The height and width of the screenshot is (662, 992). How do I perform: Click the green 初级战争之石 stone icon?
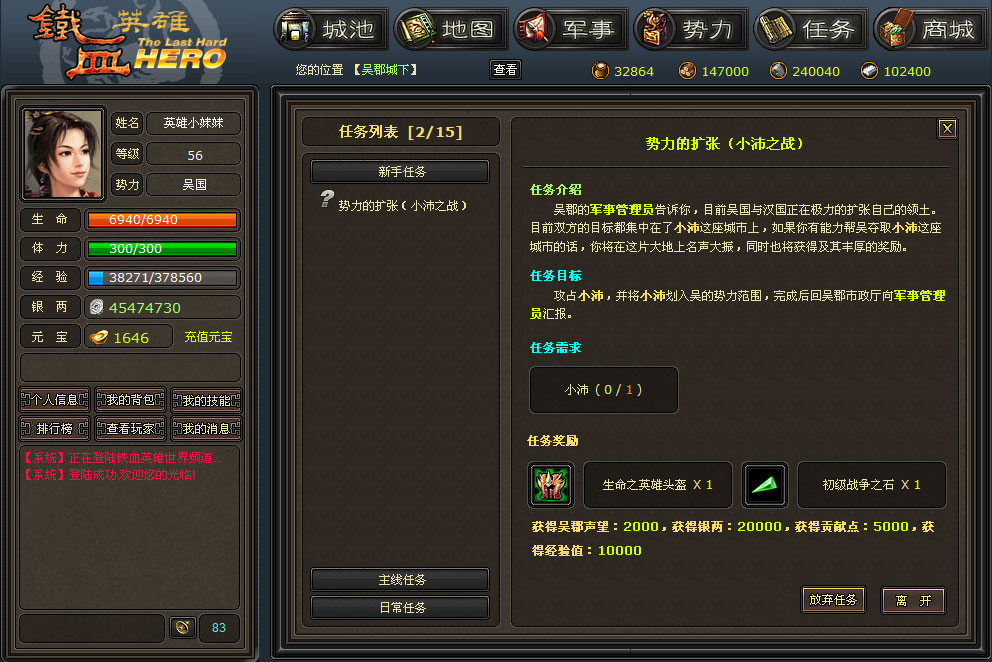pyautogui.click(x=765, y=485)
